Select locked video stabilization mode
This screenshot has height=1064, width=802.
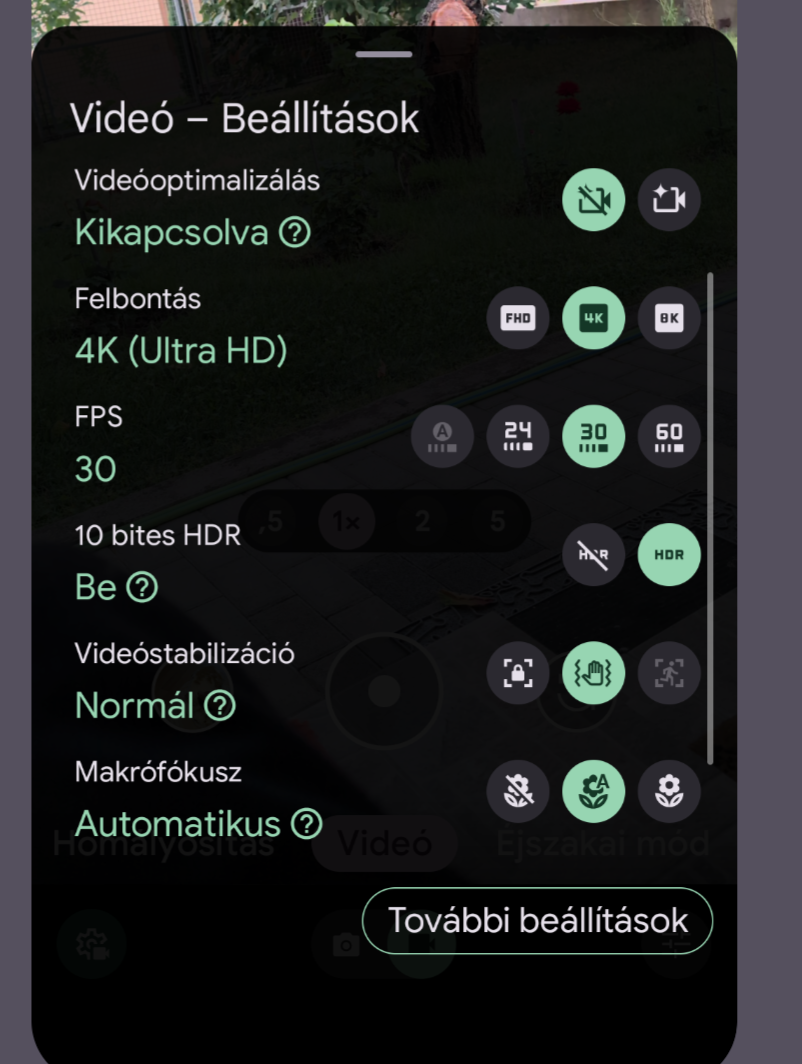[x=518, y=672]
